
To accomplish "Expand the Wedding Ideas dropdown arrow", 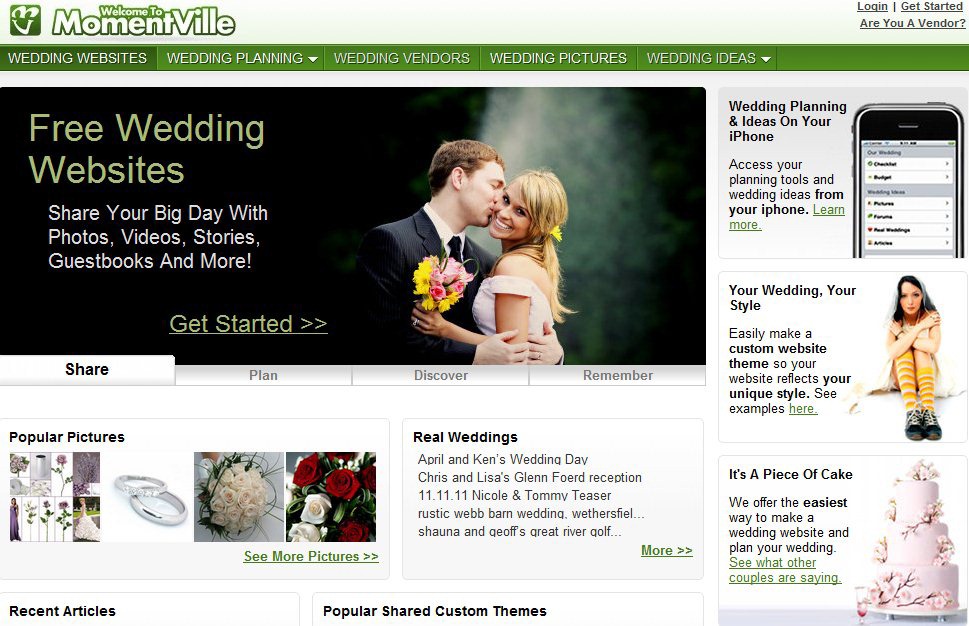I will point(766,59).
